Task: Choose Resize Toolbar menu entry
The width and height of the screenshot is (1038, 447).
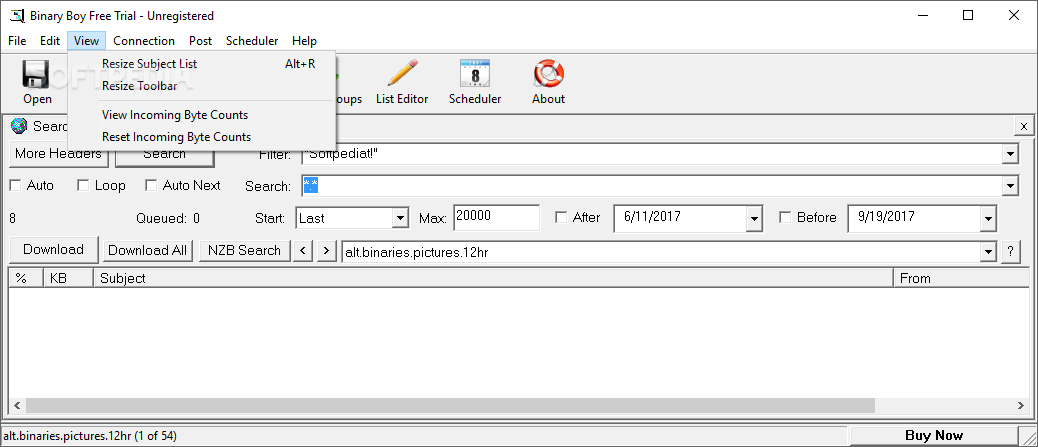Action: point(202,86)
